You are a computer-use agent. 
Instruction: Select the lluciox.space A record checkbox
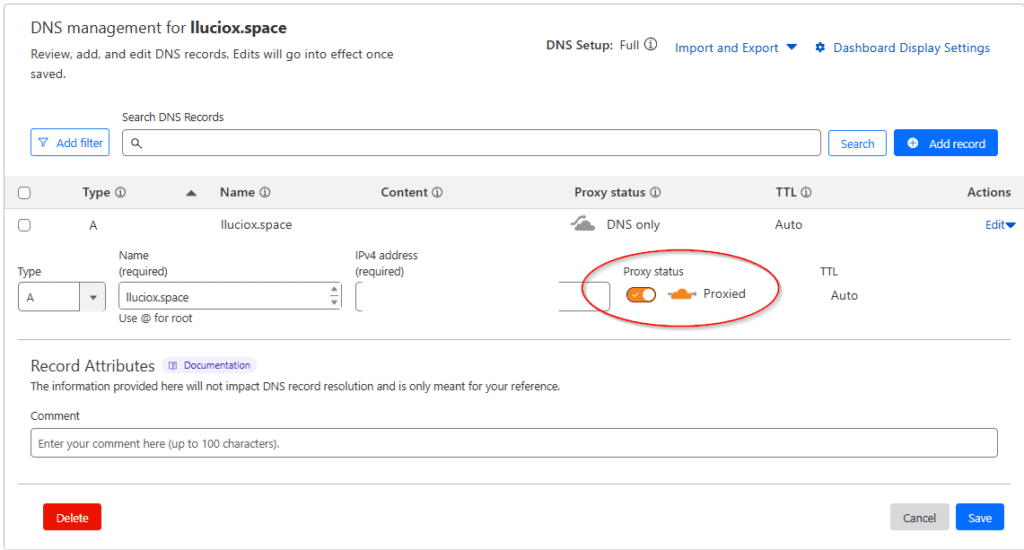coord(24,225)
